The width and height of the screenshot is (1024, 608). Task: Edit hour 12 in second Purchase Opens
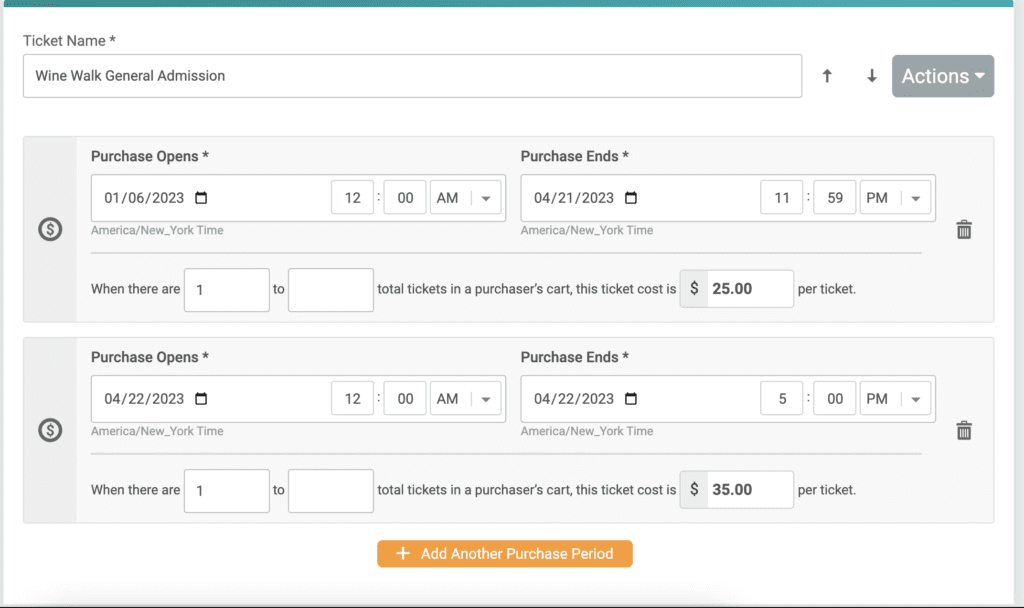(353, 398)
